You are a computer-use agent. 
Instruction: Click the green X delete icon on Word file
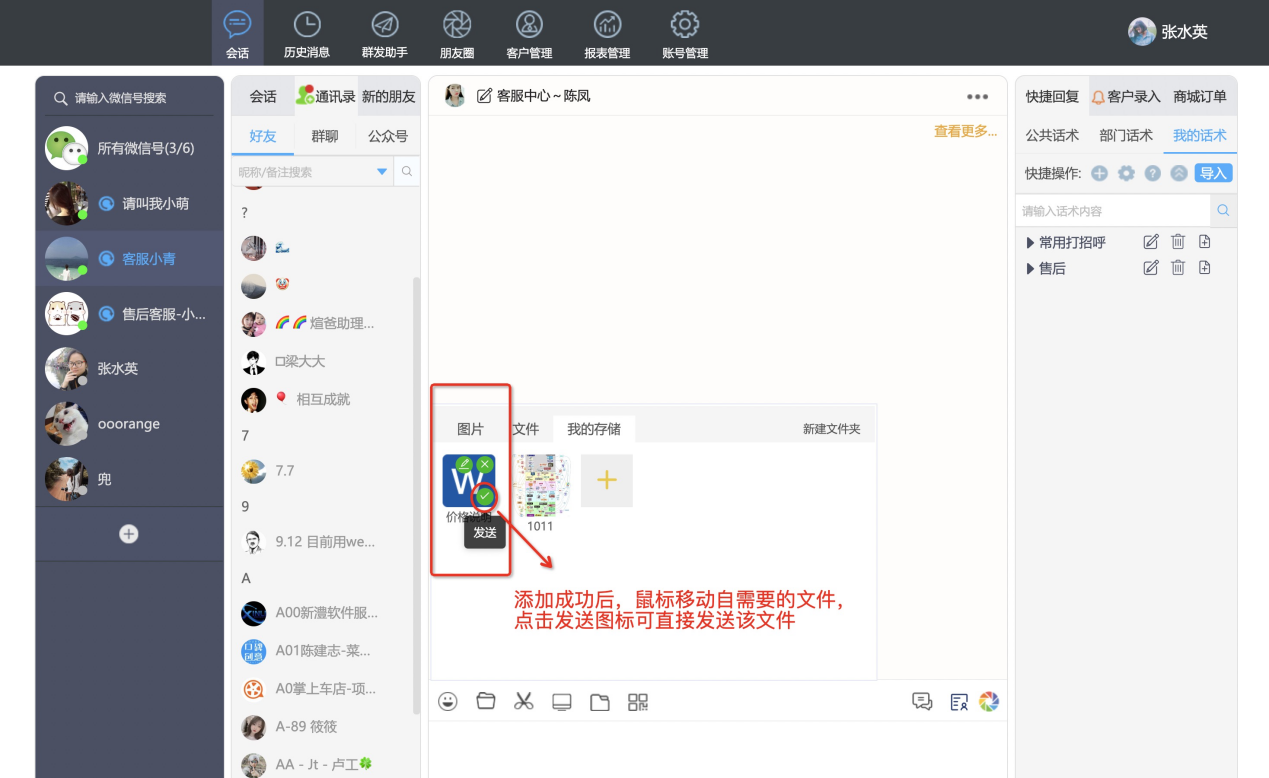(485, 464)
